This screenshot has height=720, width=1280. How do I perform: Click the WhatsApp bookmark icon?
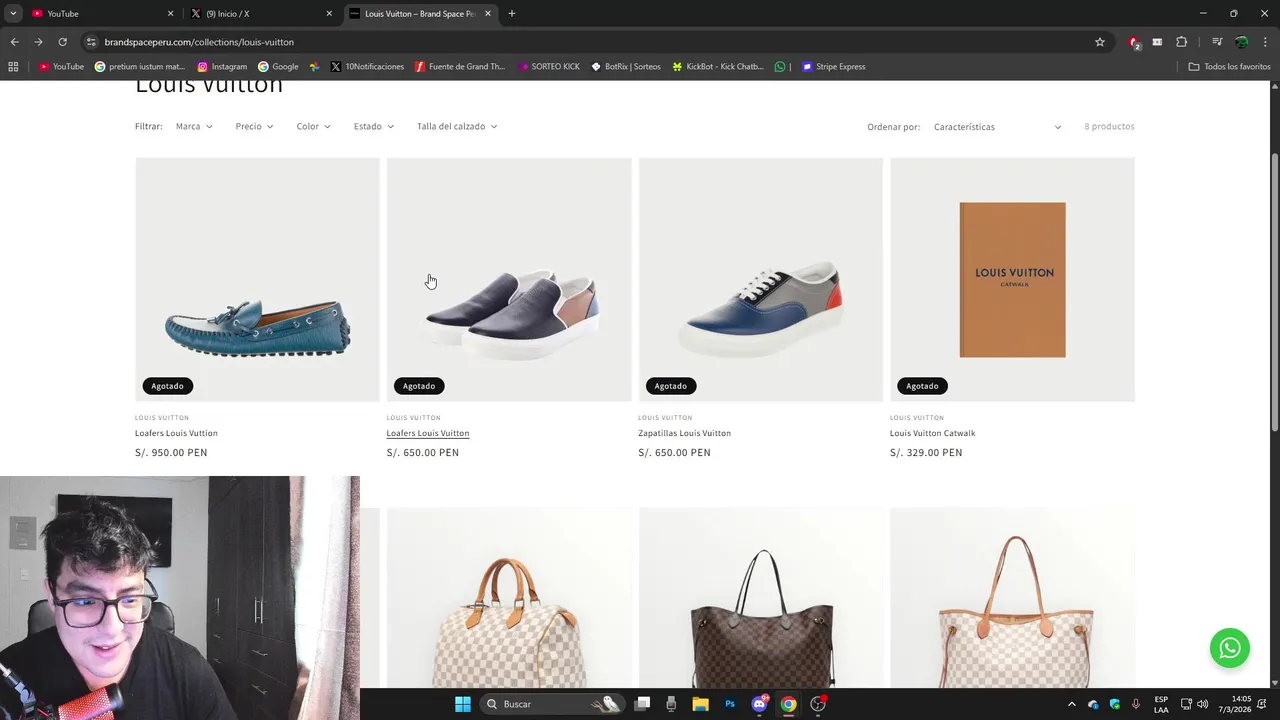pos(780,67)
